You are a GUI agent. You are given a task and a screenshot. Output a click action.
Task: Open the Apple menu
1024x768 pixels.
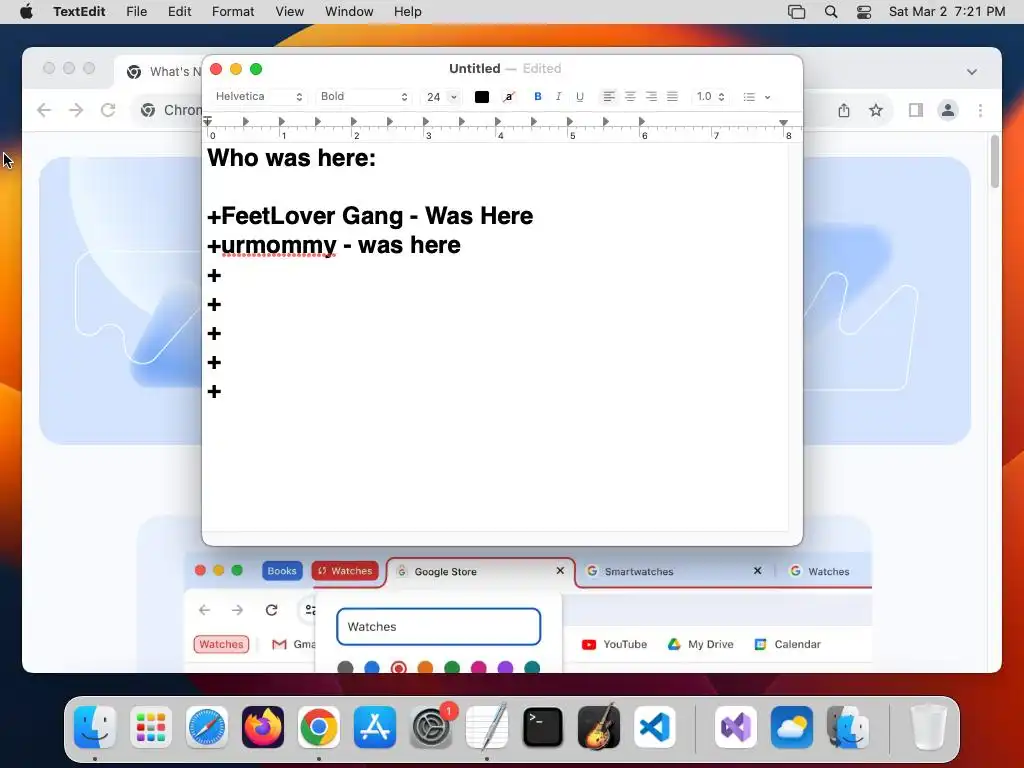click(x=26, y=12)
